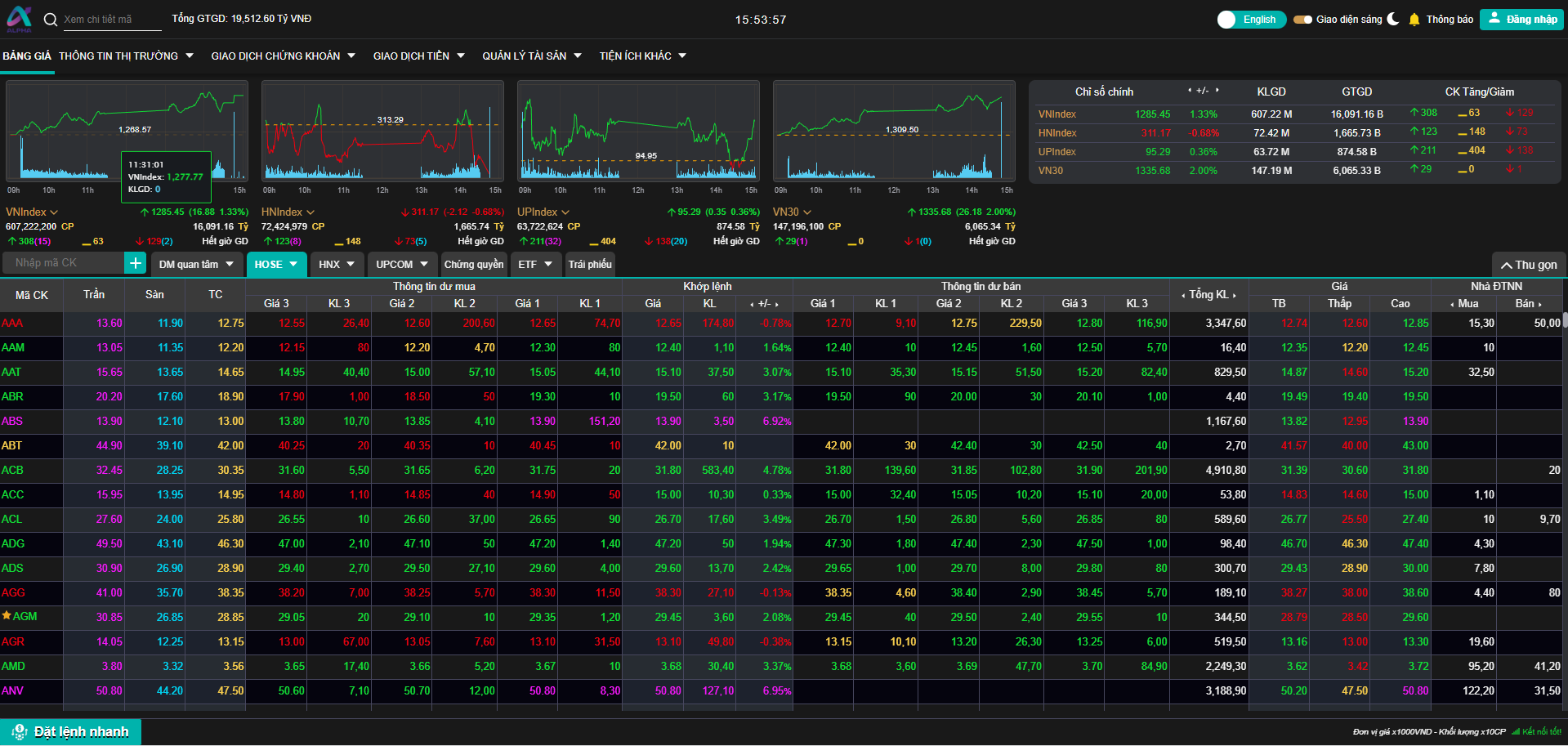Screen dimensions: 1568x746
Task: Expand GIAO DỊCH TIỀN menu
Action: click(418, 56)
